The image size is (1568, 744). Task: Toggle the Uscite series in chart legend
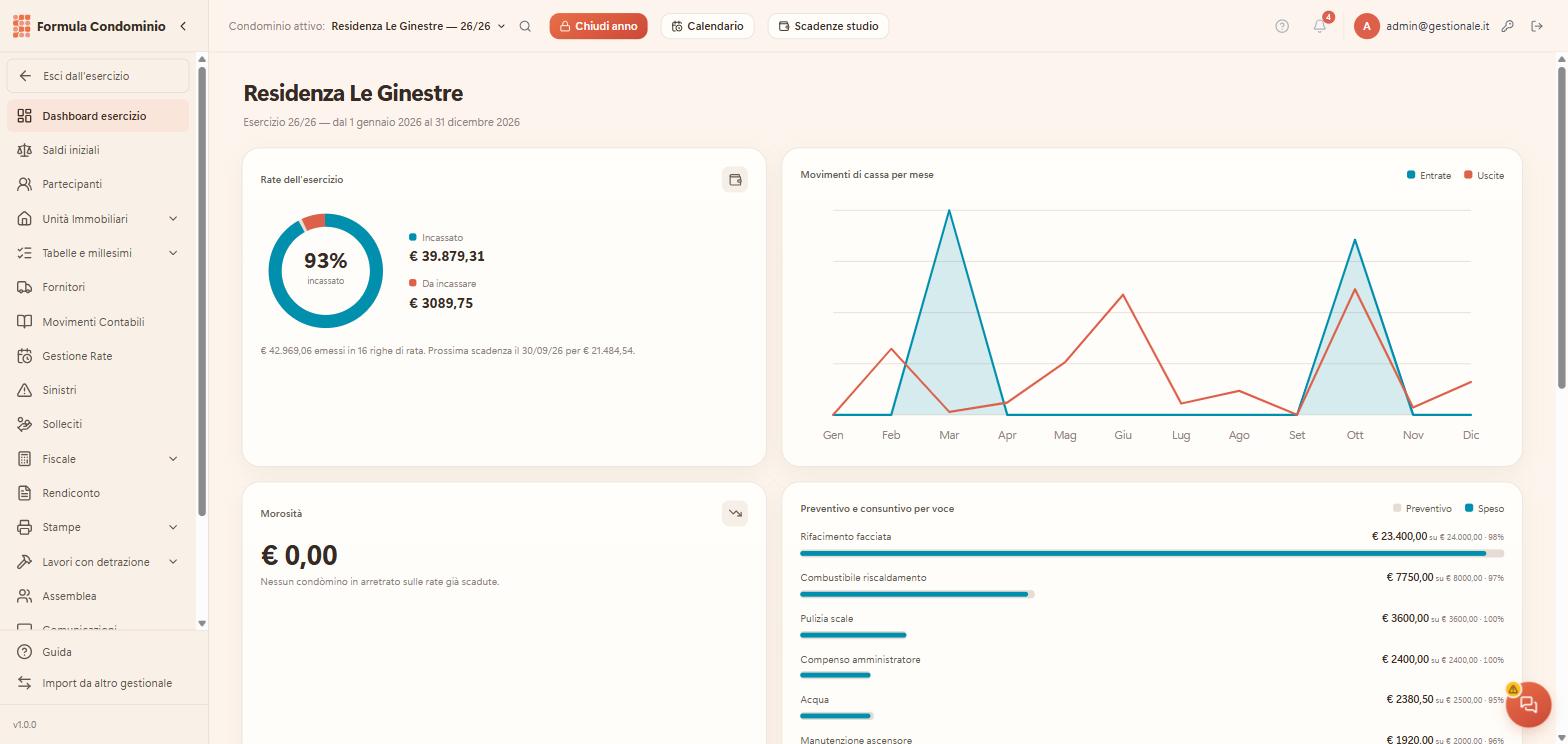click(1484, 175)
